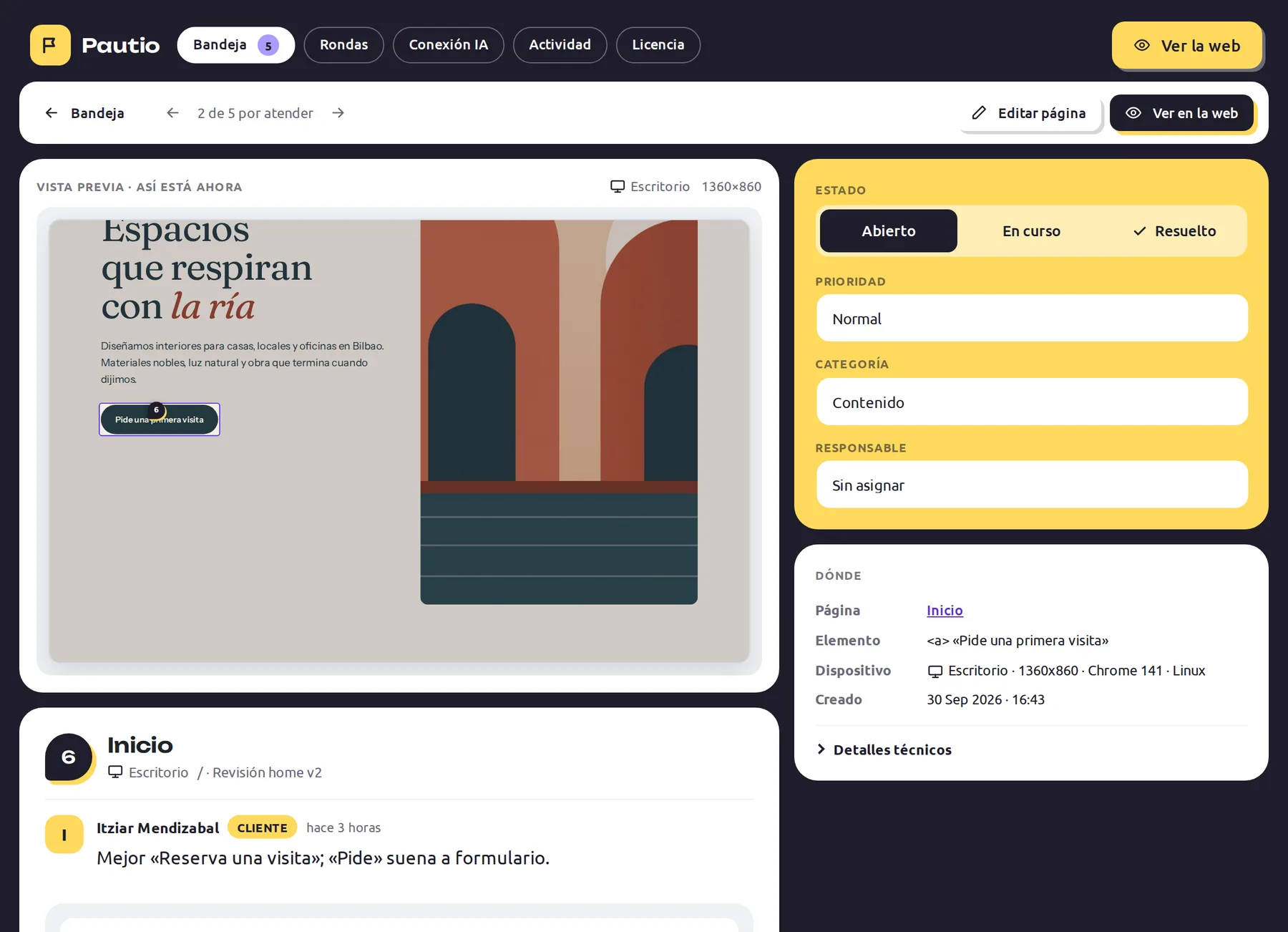Switch to Conexión IA tab

tap(448, 45)
